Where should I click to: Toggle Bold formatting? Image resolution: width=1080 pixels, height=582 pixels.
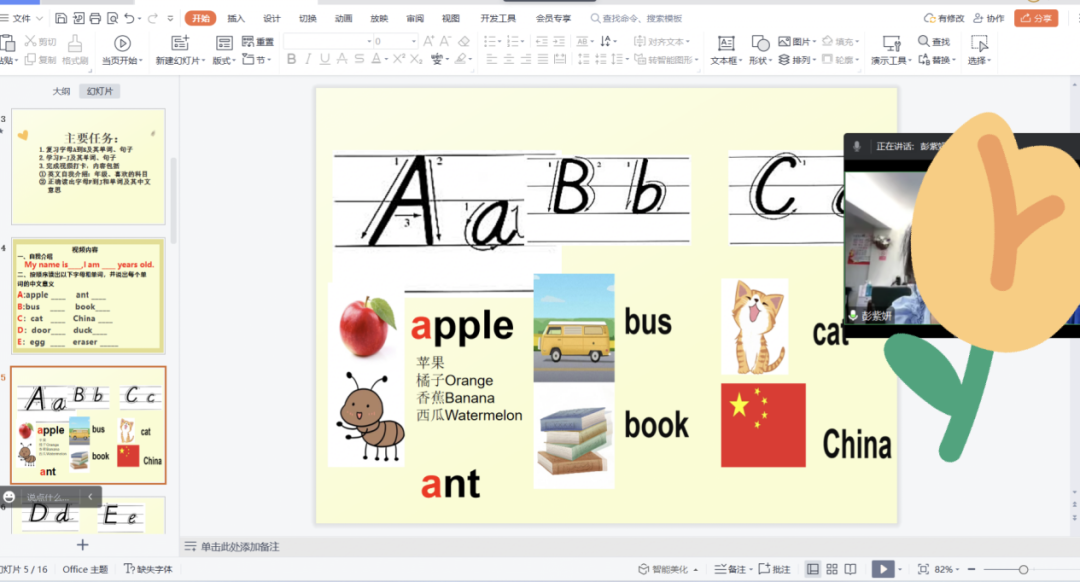pyautogui.click(x=291, y=60)
